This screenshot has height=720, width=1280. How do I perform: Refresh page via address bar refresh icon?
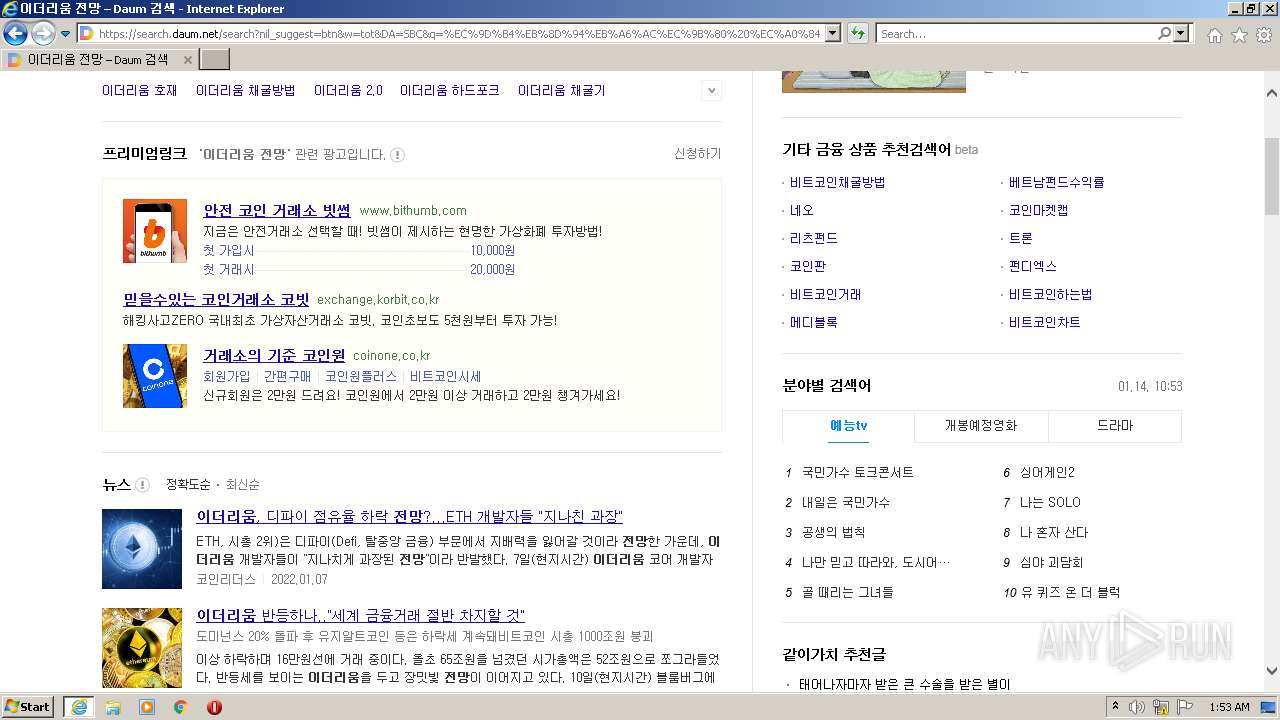coord(857,34)
